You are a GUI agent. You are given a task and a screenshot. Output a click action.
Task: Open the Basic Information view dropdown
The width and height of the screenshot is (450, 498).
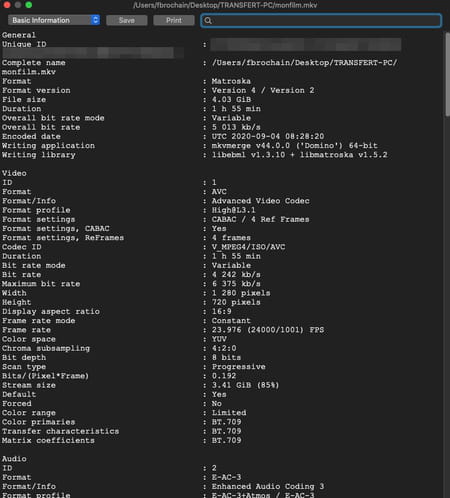[54, 20]
